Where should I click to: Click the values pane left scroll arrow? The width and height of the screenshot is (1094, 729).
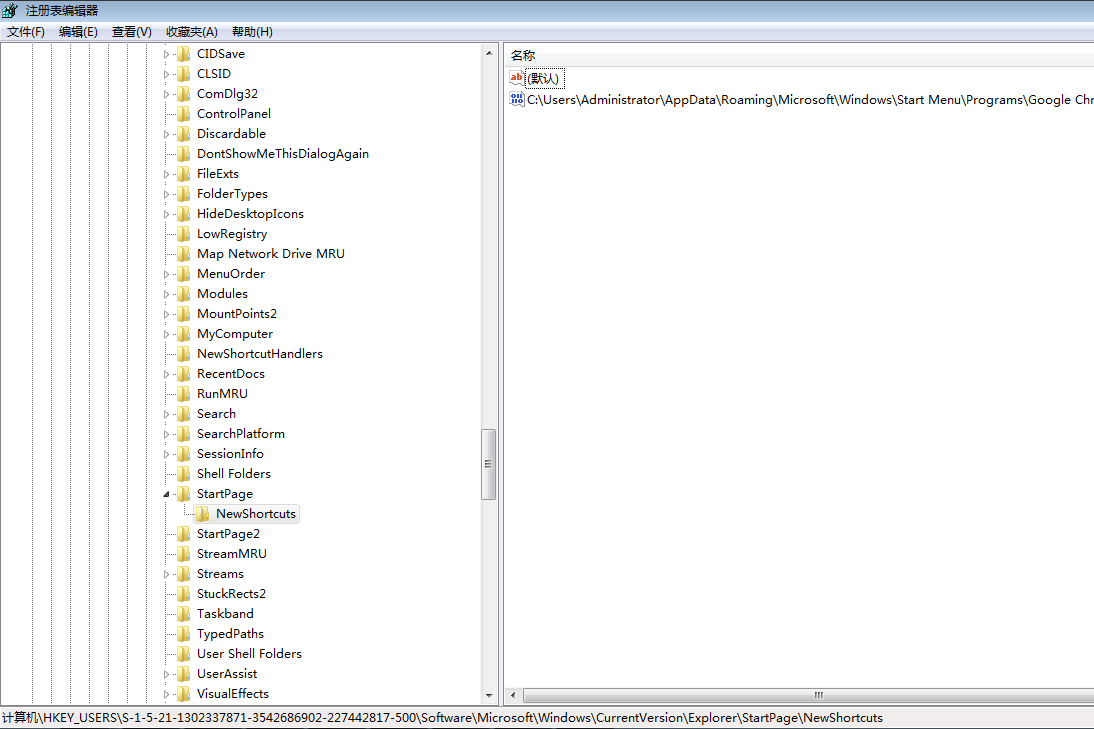pos(514,696)
